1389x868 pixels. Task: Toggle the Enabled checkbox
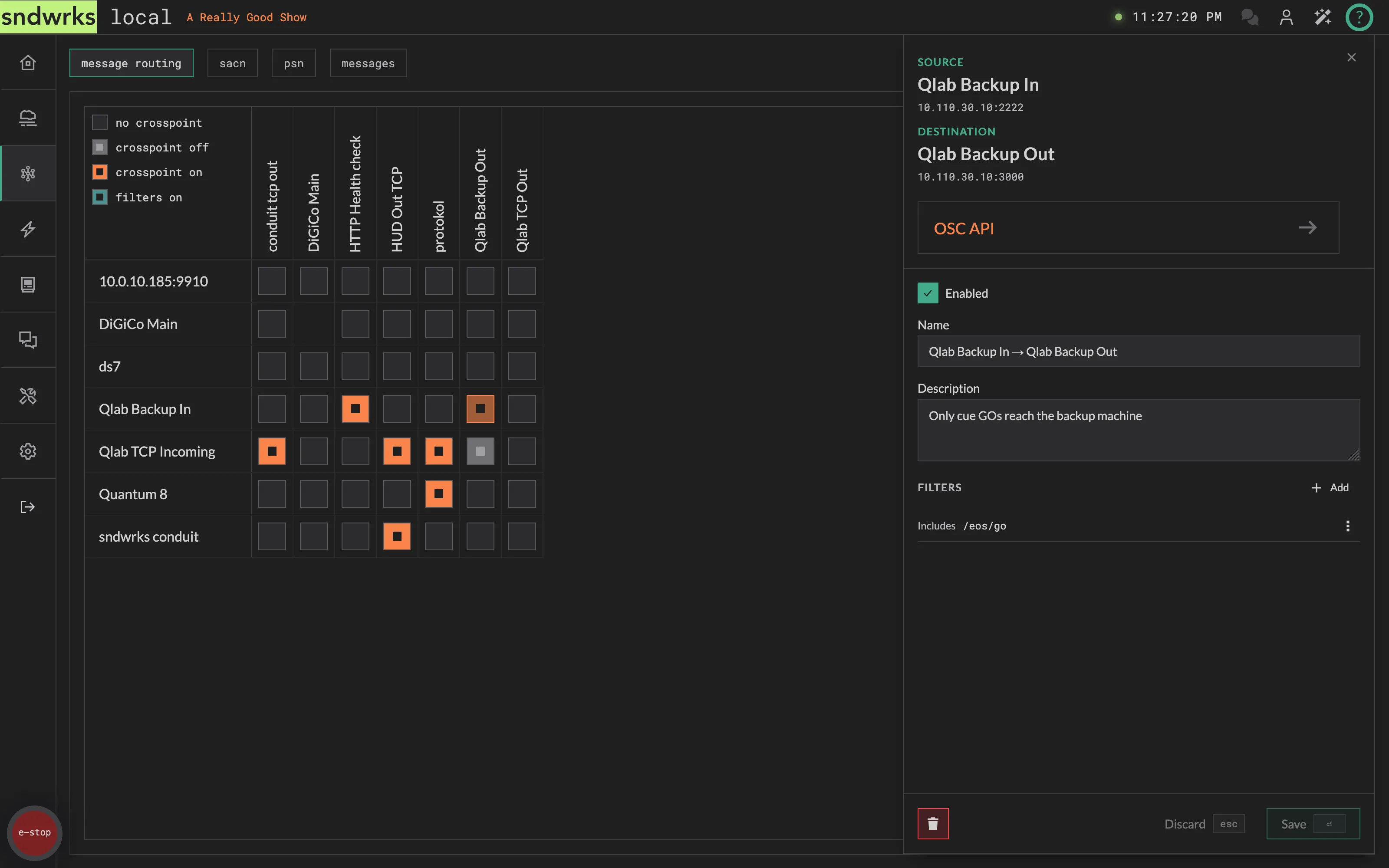click(x=928, y=293)
